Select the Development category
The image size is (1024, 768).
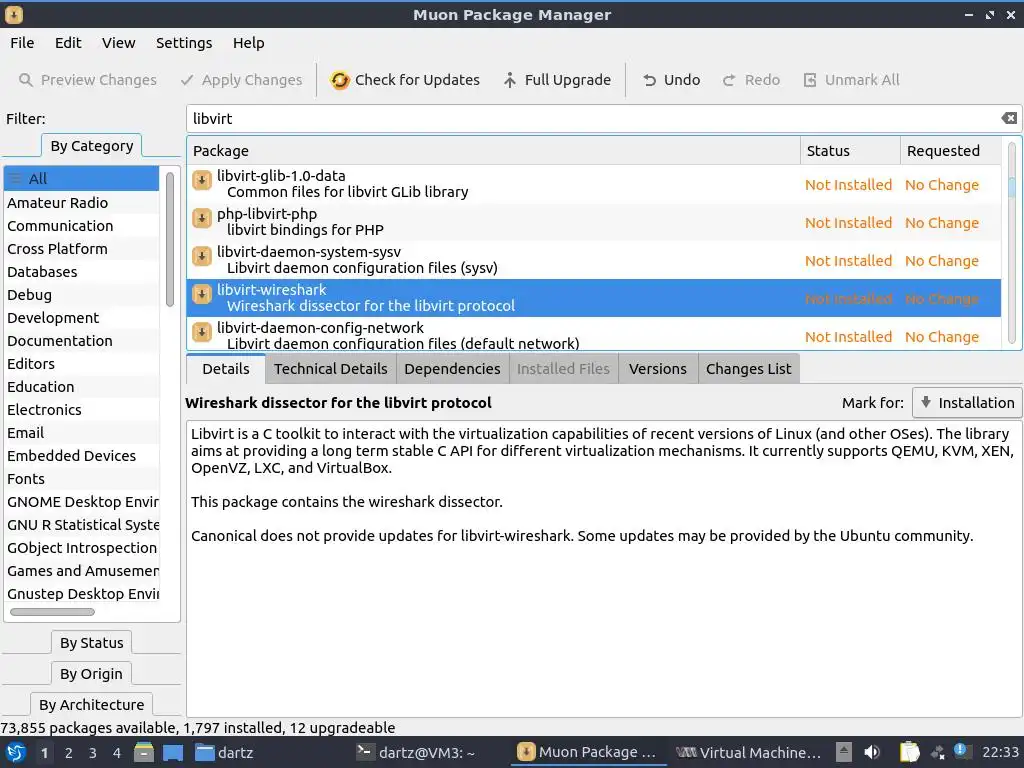pyautogui.click(x=82, y=317)
